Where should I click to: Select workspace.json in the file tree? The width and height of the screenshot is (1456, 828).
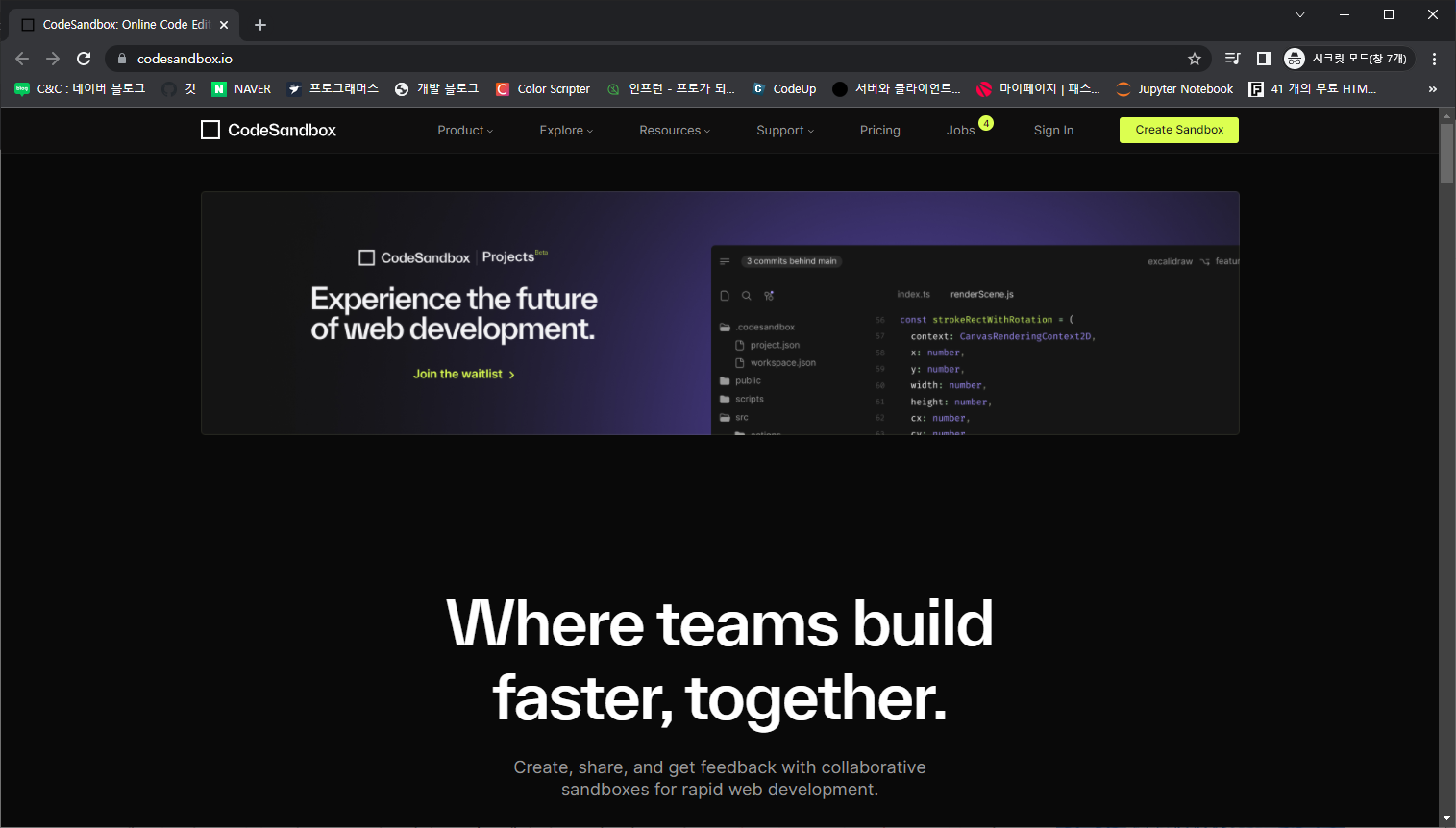[x=776, y=363]
